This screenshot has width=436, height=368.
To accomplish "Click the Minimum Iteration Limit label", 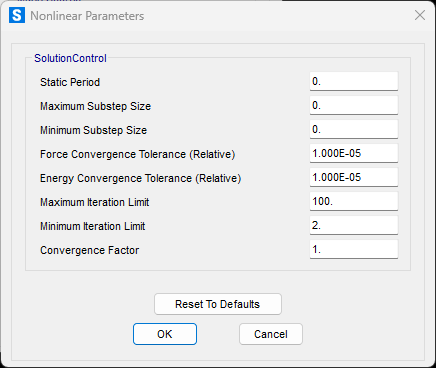I will pos(93,226).
